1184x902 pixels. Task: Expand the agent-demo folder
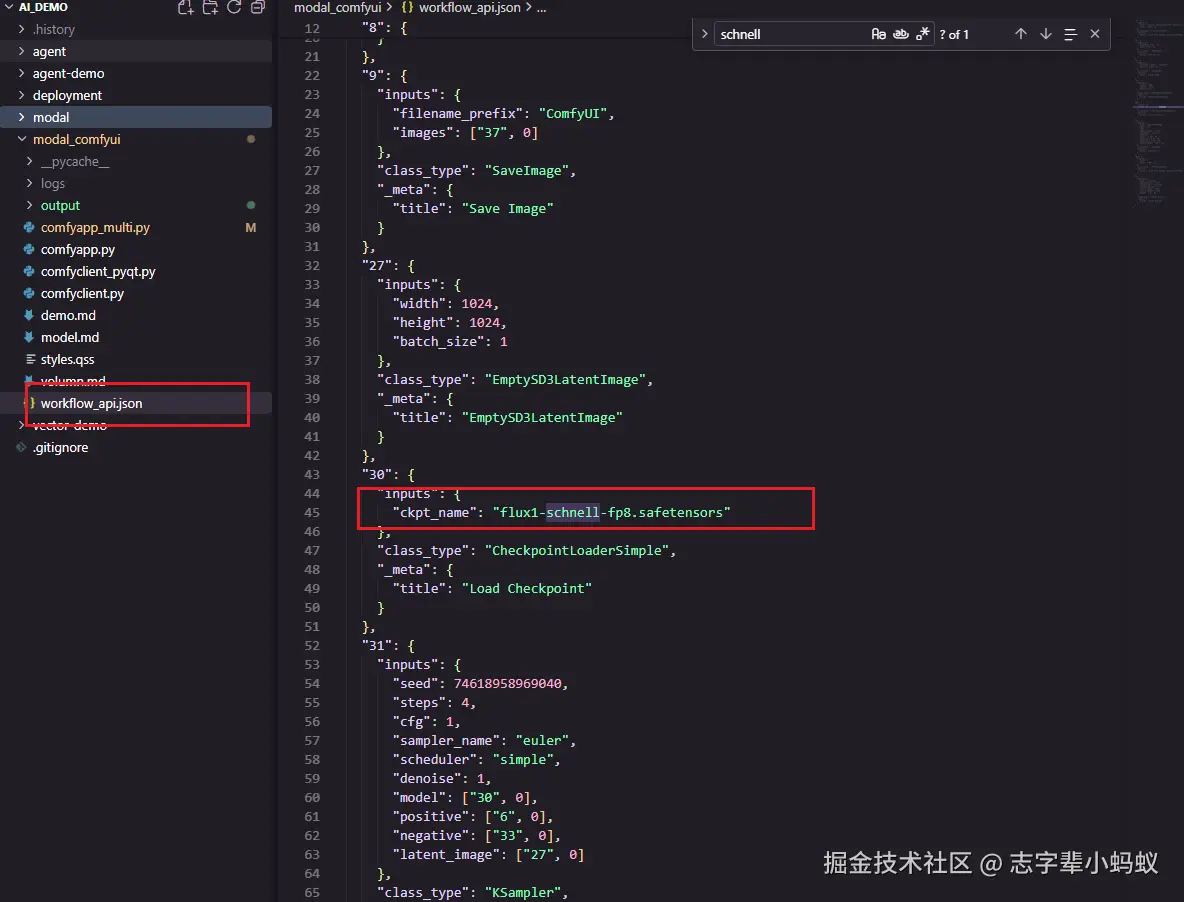click(21, 73)
